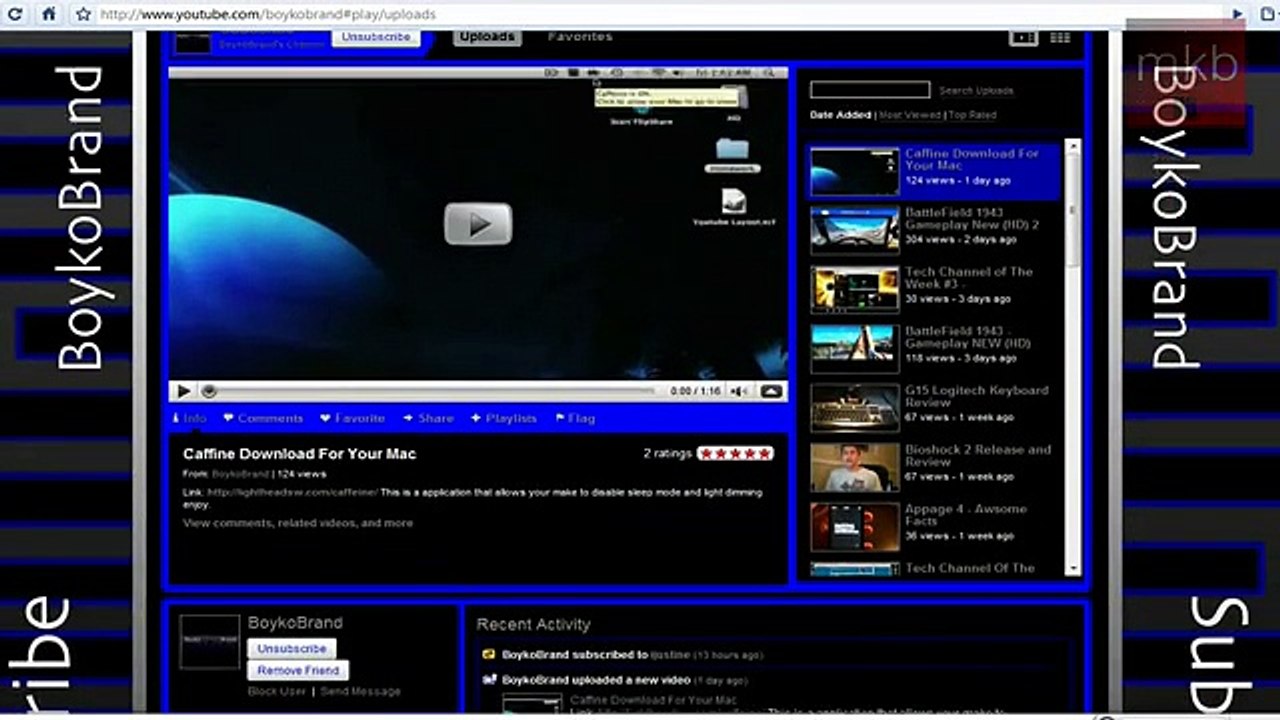The width and height of the screenshot is (1280, 720).
Task: Click the Unsubscribe button in the profile box
Action: click(x=292, y=649)
